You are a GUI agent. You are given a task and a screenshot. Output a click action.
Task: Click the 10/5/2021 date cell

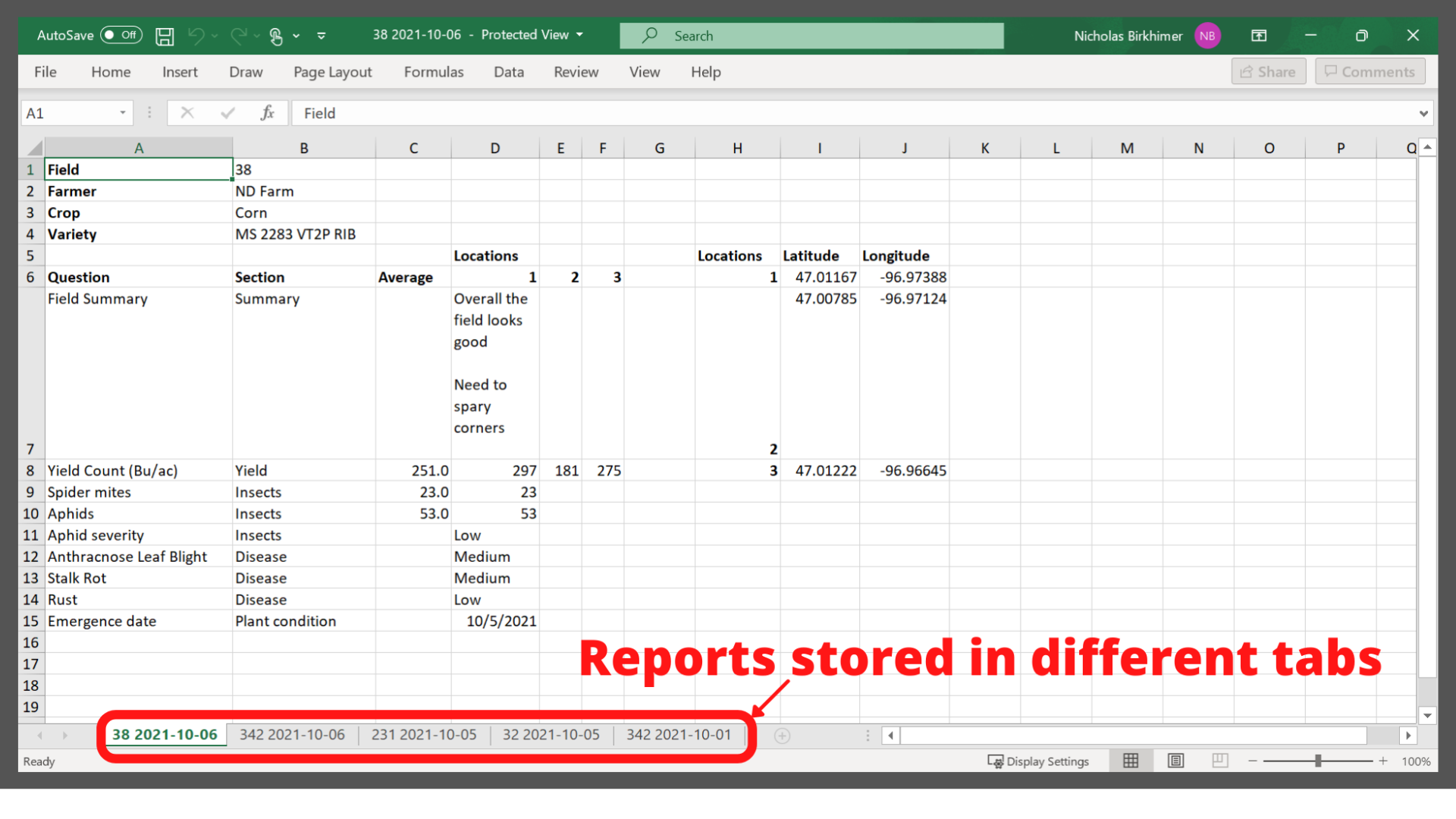(x=495, y=621)
